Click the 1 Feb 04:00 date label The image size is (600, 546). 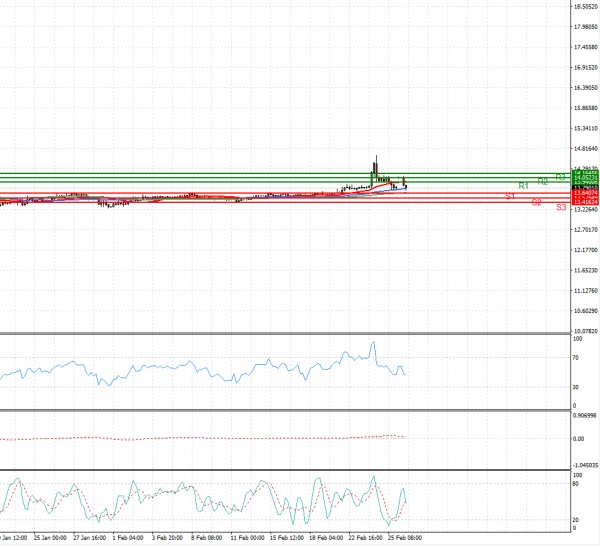[x=129, y=538]
